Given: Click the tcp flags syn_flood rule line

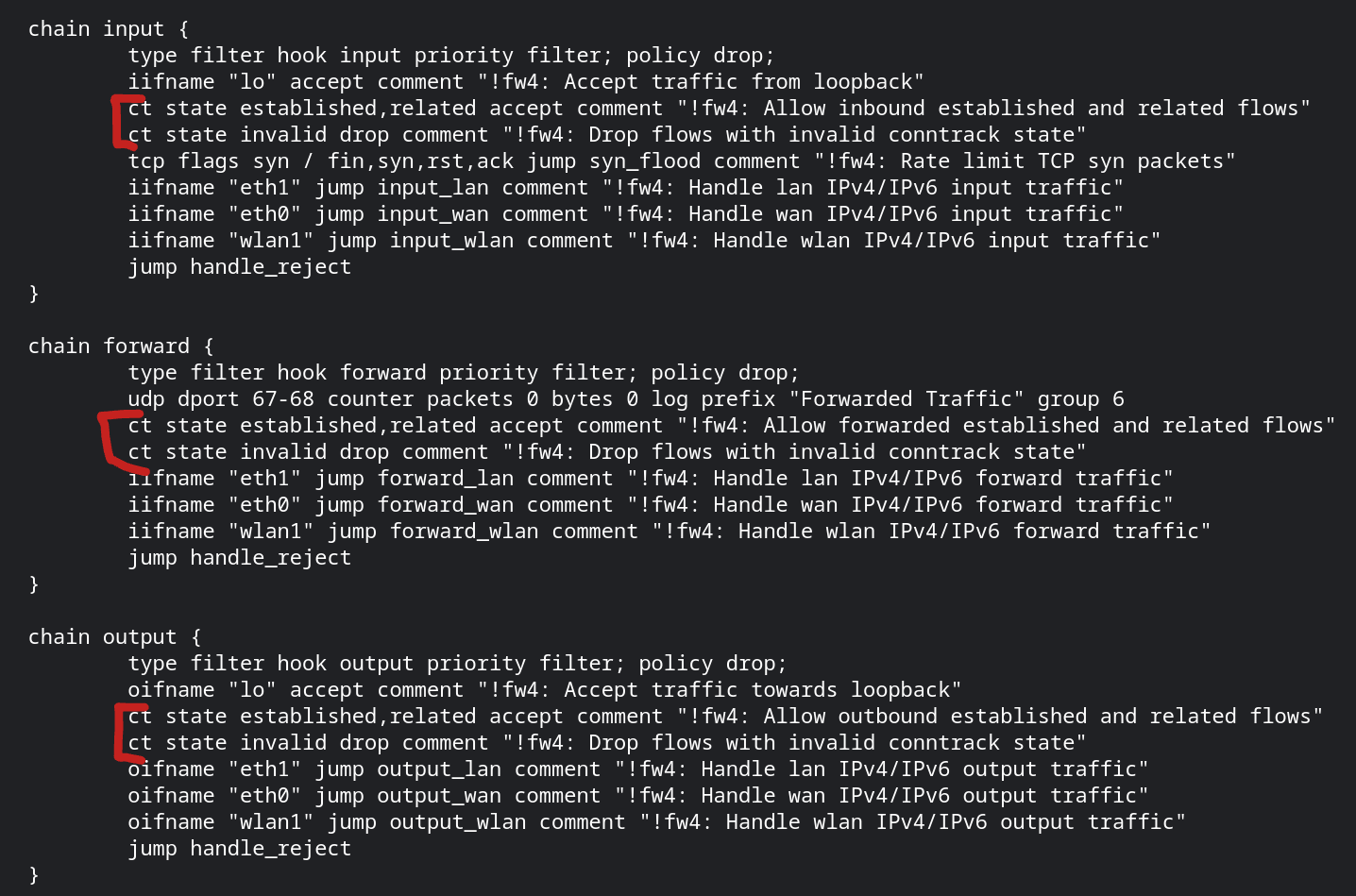Looking at the screenshot, I should pyautogui.click(x=682, y=161).
